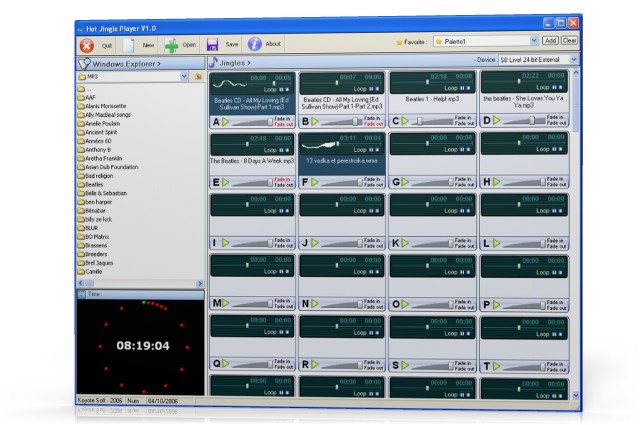Screen dimensions: 640x425
Task: Click the Add favorite button
Action: (x=550, y=40)
